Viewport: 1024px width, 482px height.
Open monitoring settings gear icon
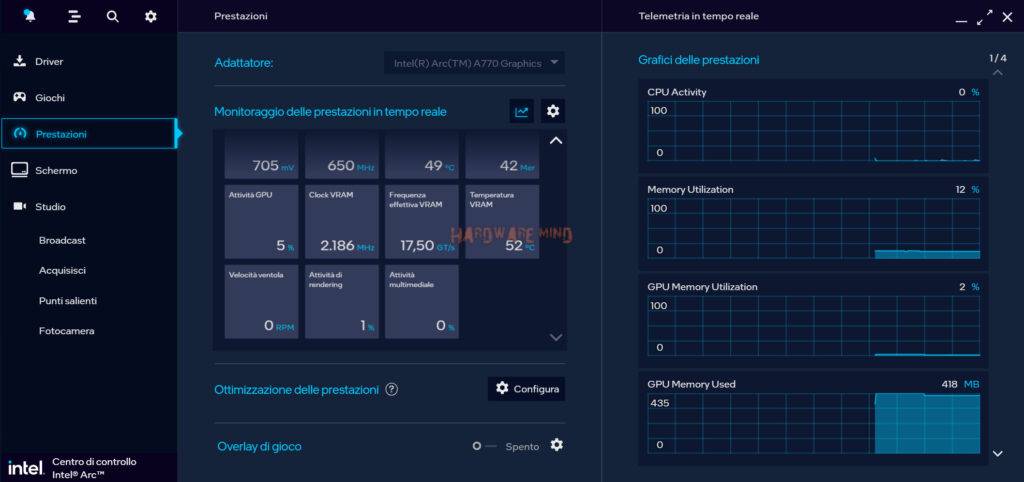[x=553, y=112]
